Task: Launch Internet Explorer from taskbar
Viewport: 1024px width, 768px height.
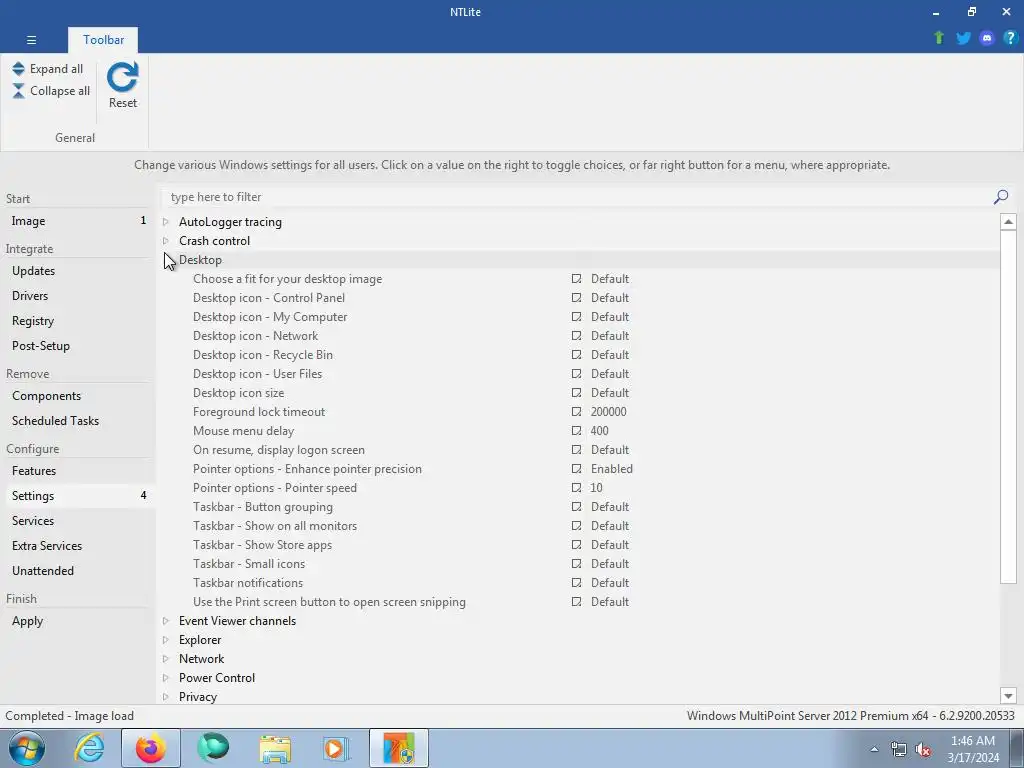Action: [89, 748]
